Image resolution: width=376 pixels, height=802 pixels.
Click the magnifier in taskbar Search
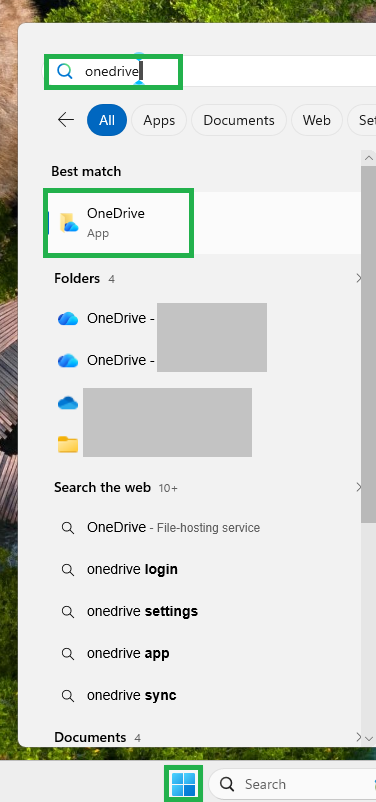[227, 784]
